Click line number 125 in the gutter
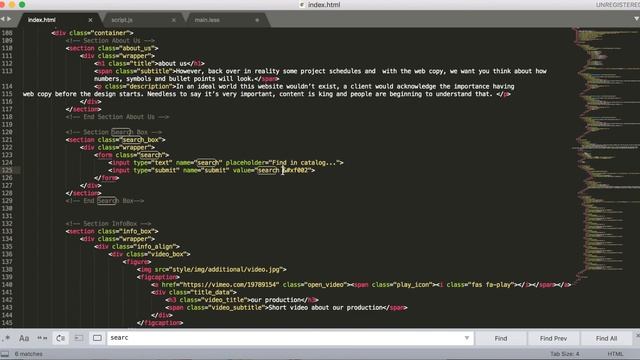This screenshot has width=640, height=360. 7,170
